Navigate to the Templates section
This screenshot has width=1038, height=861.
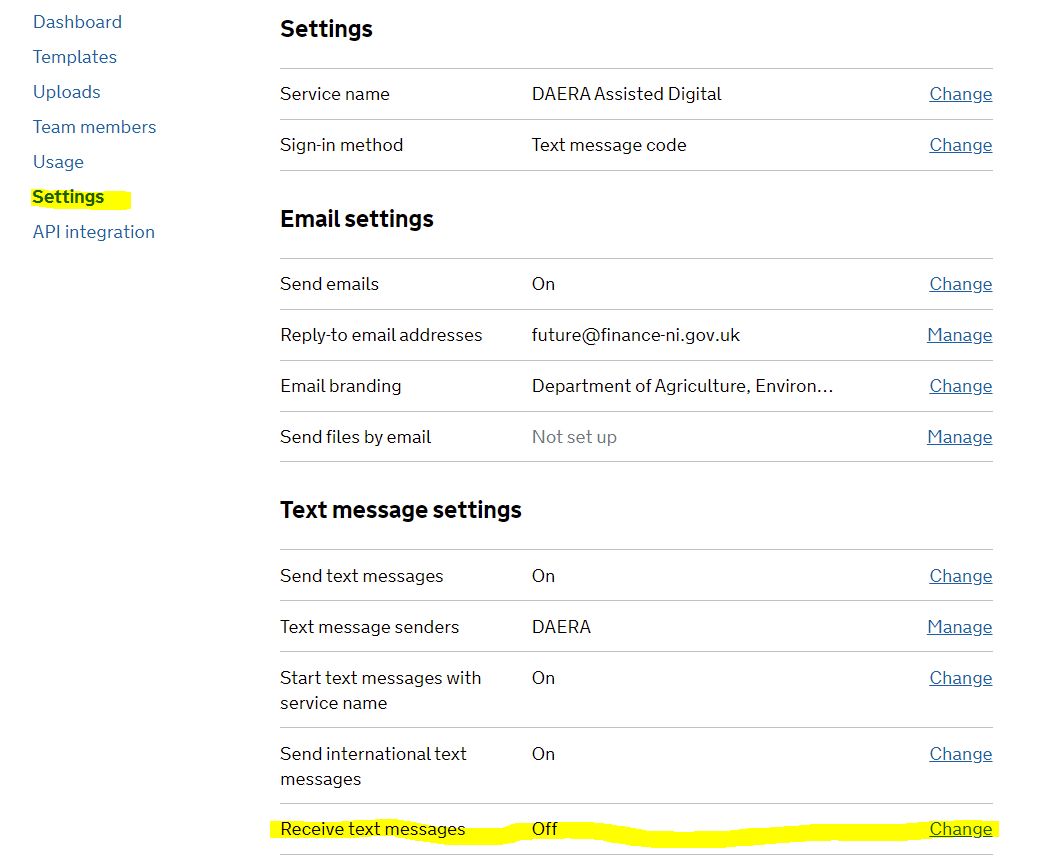point(74,57)
